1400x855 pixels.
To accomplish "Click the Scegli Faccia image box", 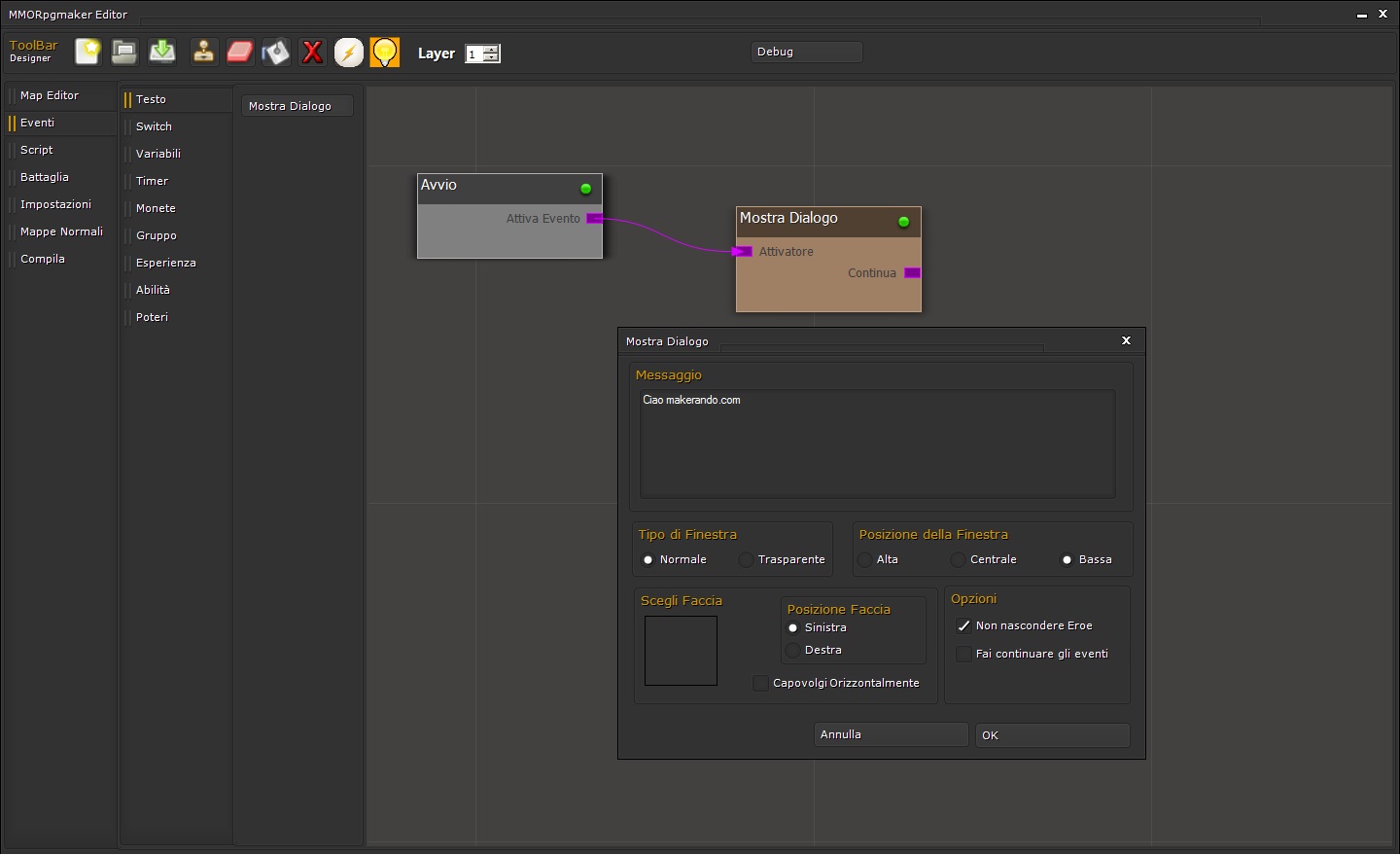I will coord(681,651).
